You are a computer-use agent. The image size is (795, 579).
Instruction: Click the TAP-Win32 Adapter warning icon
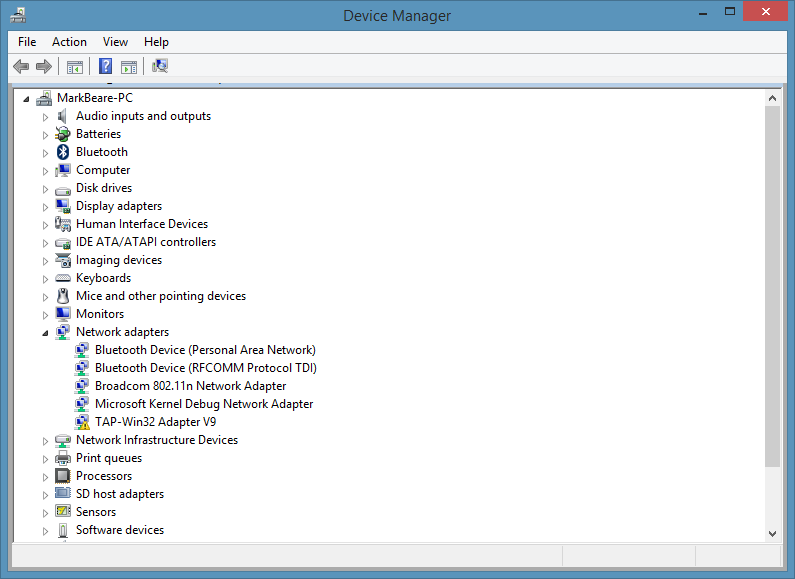click(82, 422)
